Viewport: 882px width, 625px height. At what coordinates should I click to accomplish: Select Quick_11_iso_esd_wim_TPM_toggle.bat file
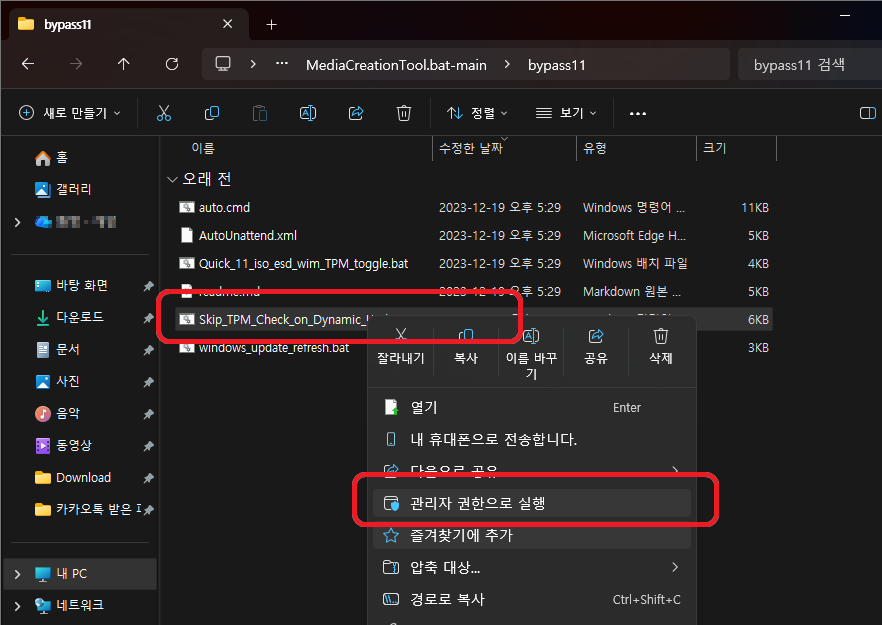[303, 264]
